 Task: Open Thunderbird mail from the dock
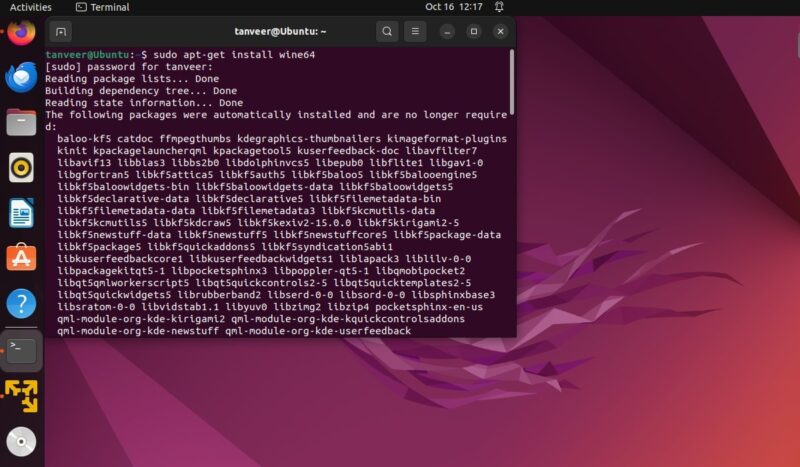tap(21, 77)
